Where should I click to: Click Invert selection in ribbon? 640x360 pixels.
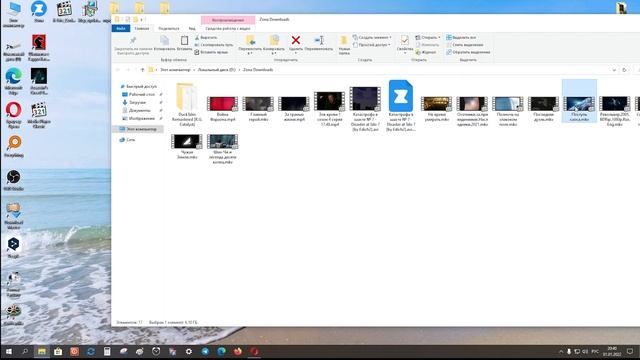468,52
